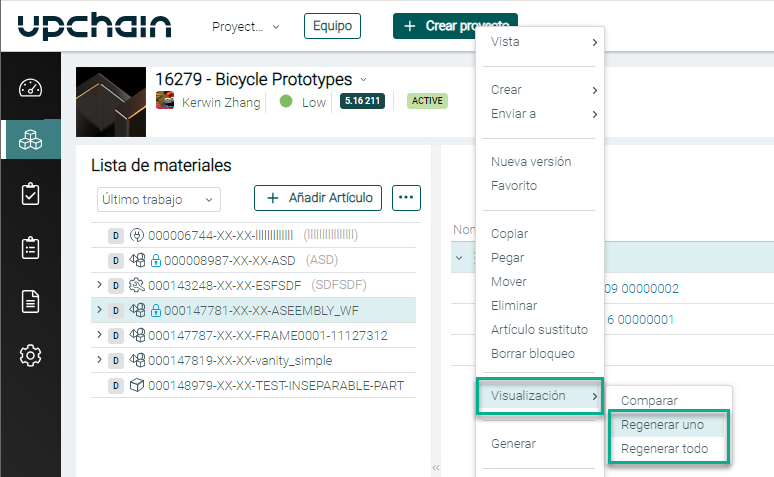Open the BOM cubes icon in sidebar
The image size is (774, 477).
31,140
